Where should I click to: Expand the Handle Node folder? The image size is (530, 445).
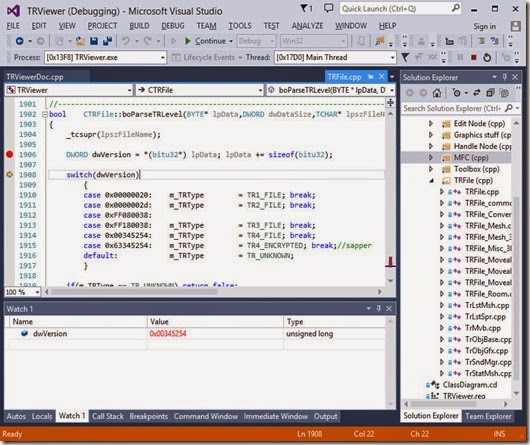431,146
